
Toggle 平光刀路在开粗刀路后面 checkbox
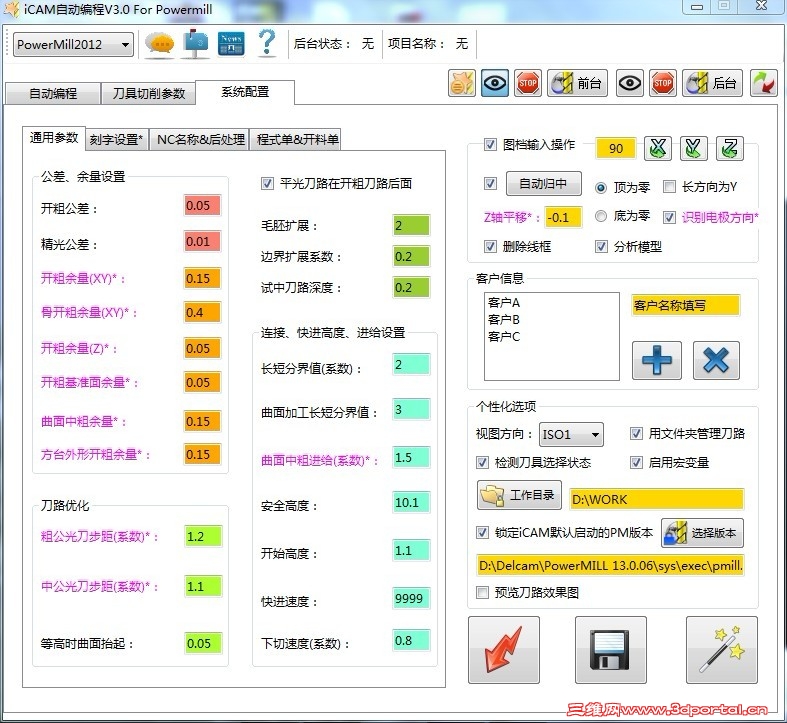click(267, 183)
